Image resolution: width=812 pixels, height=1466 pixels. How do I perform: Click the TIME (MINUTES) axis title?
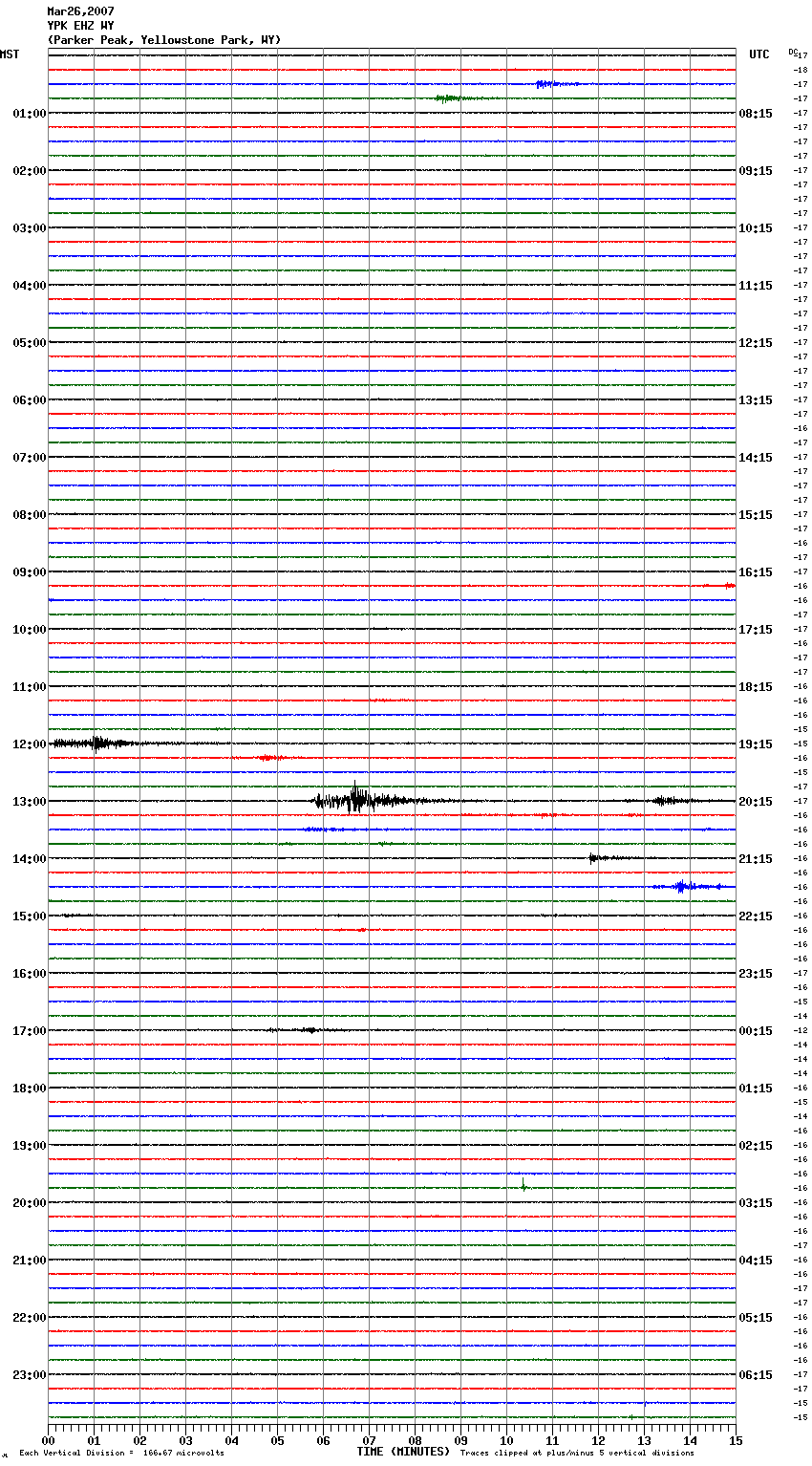click(x=403, y=1452)
